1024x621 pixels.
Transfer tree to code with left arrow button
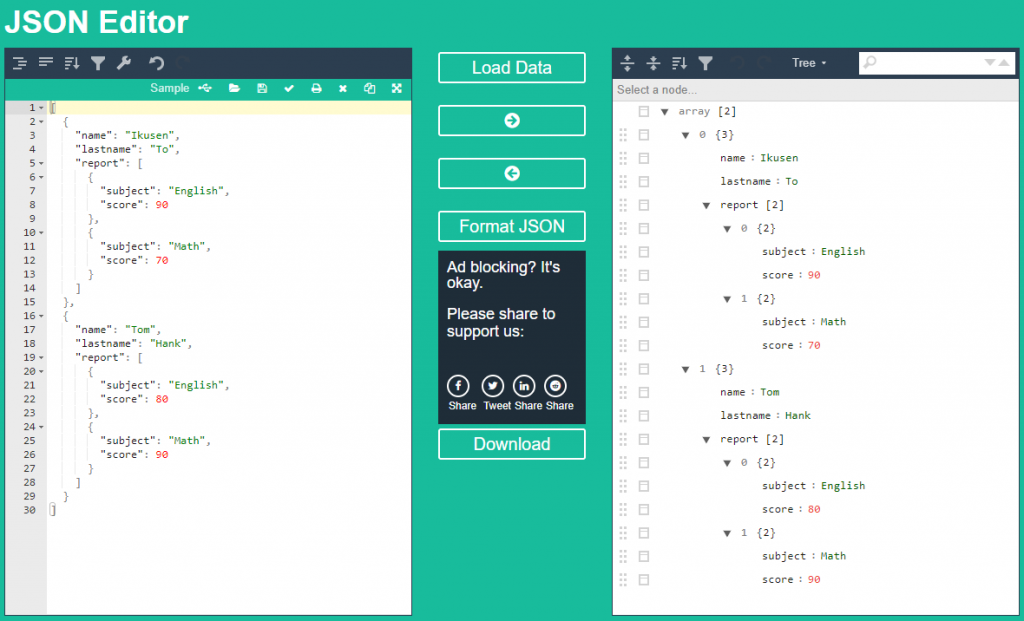coord(512,174)
